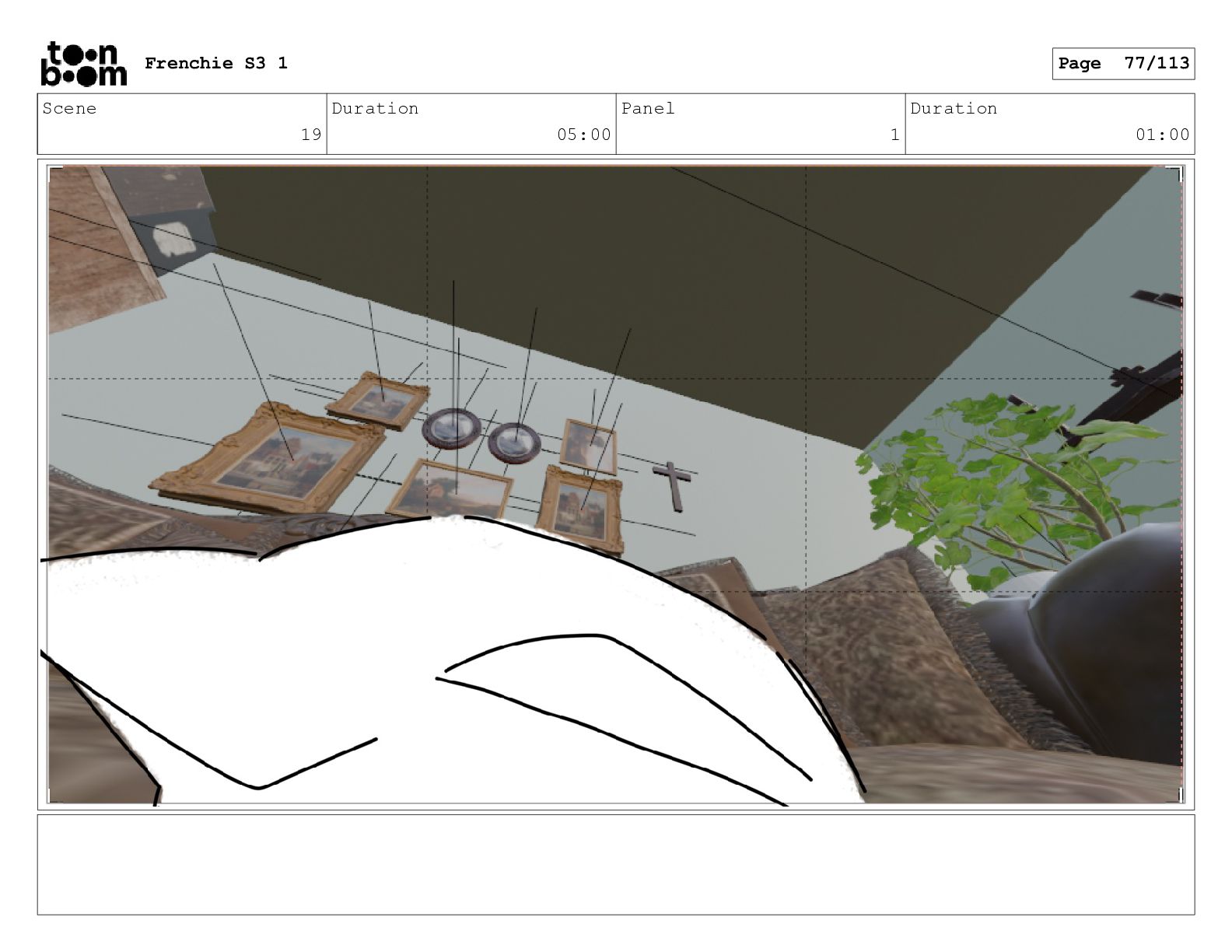The width and height of the screenshot is (1232, 952).
Task: Click the project title 'Frenchie S3 1'
Action: (x=216, y=63)
